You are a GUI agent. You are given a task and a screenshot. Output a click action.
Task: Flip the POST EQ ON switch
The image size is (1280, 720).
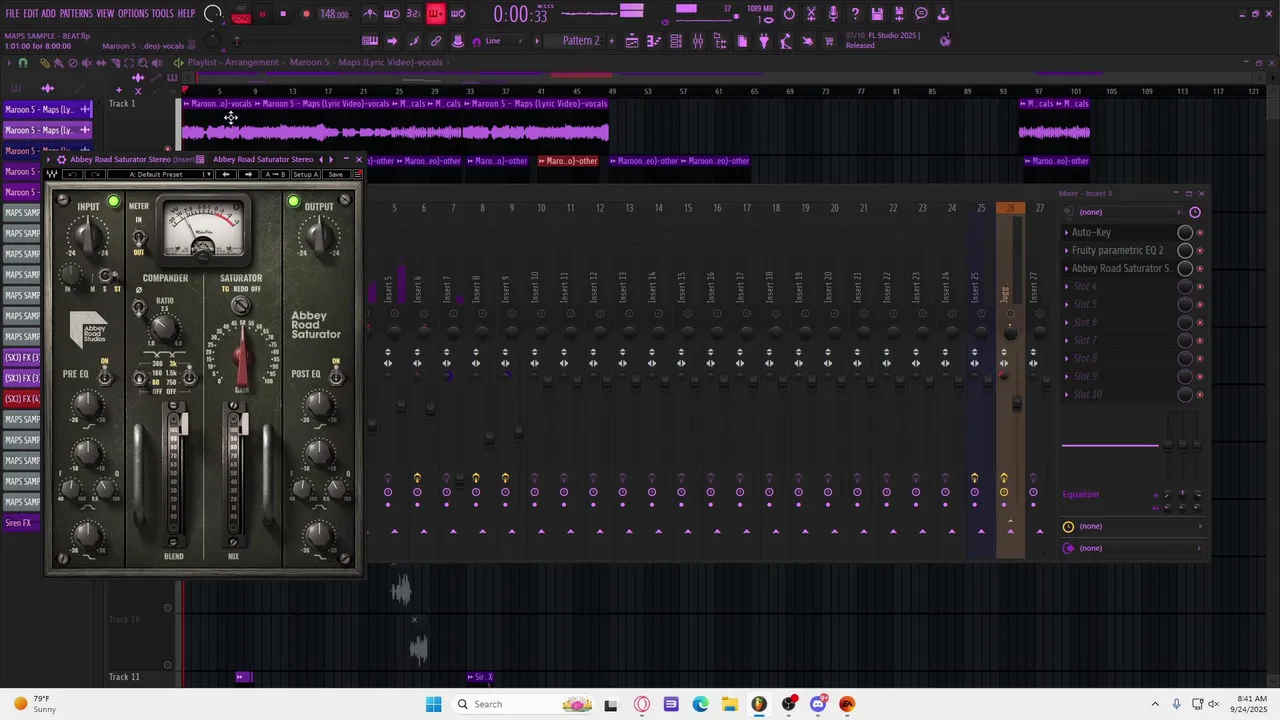tap(336, 377)
